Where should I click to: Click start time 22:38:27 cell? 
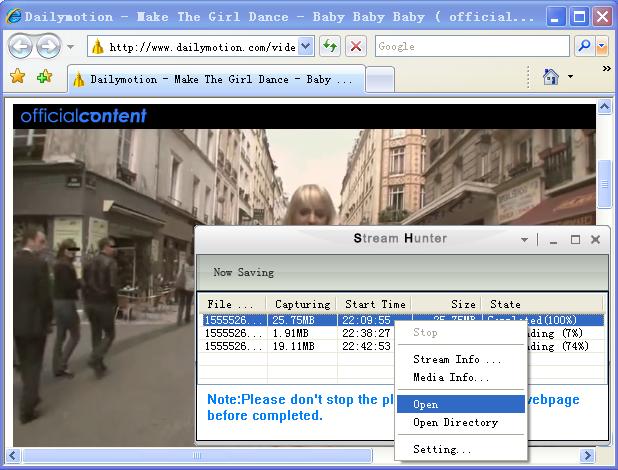click(x=366, y=333)
